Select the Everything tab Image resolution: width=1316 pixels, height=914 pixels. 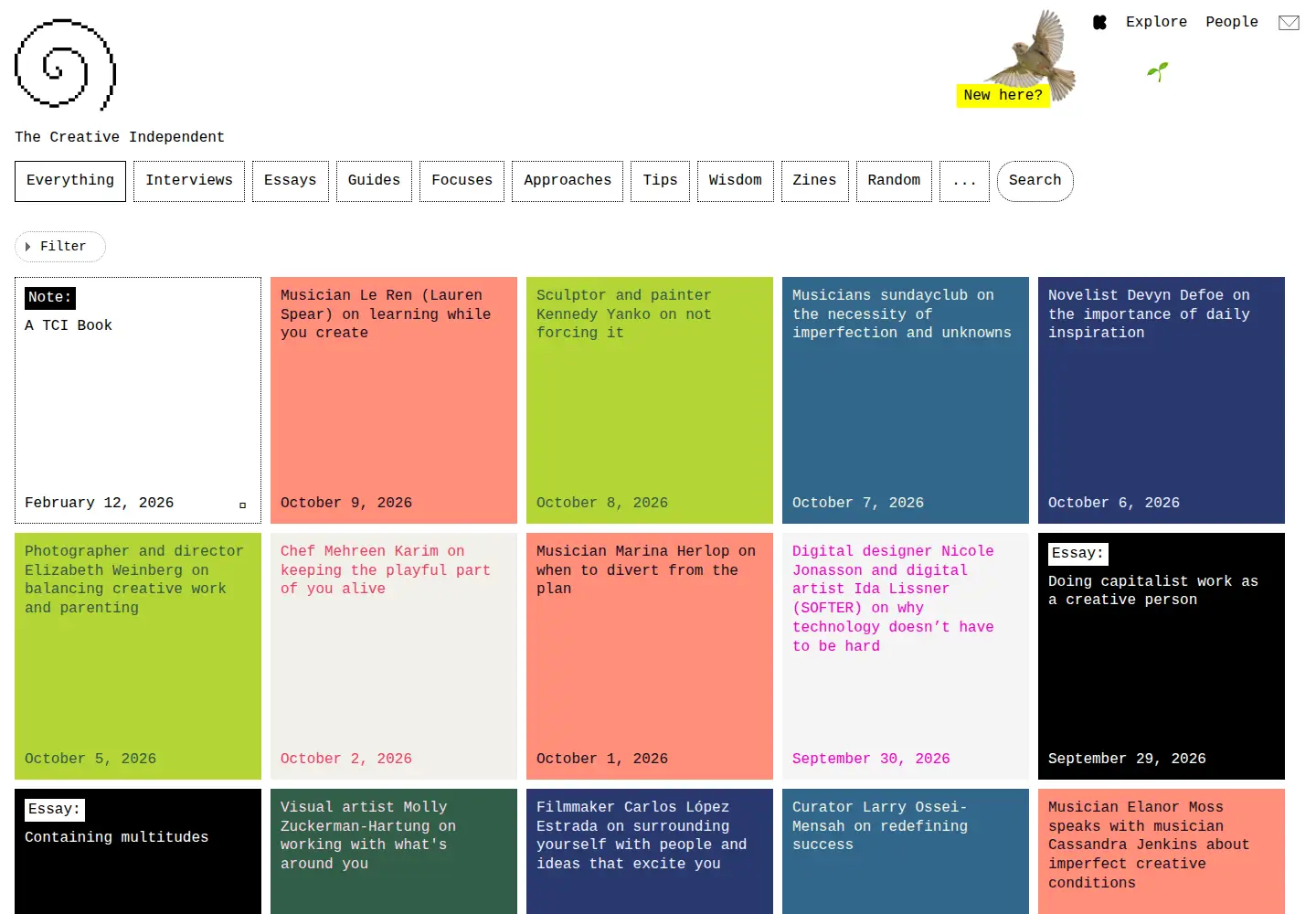click(x=70, y=181)
